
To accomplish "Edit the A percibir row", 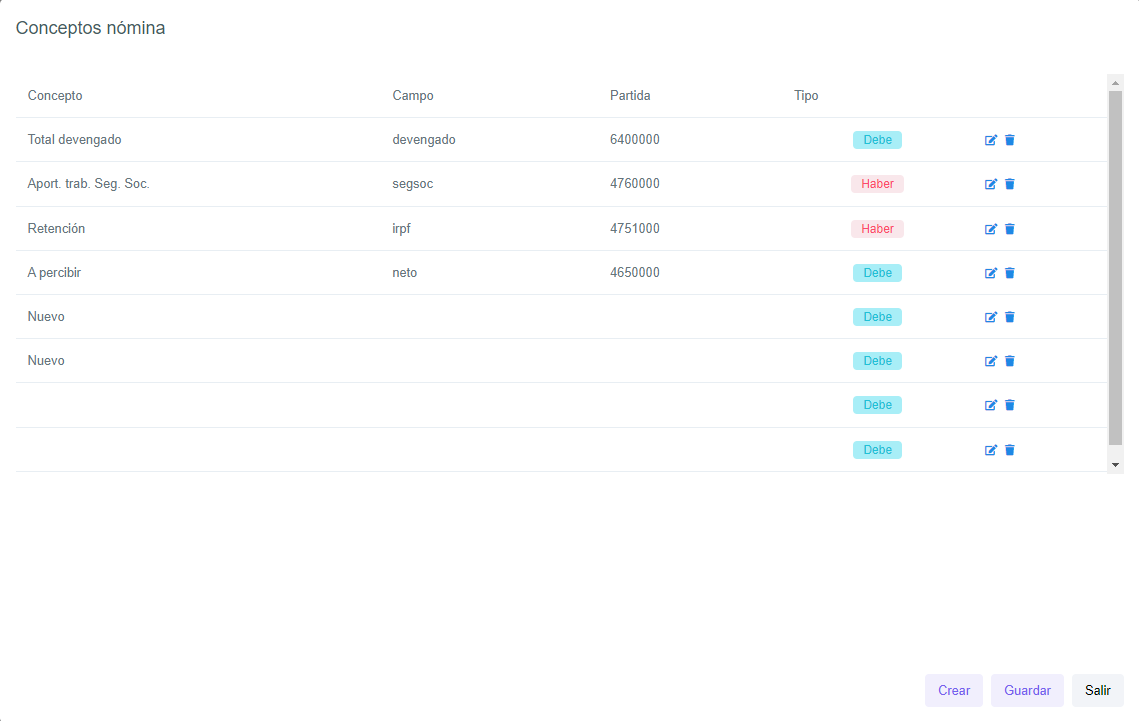I will [991, 273].
